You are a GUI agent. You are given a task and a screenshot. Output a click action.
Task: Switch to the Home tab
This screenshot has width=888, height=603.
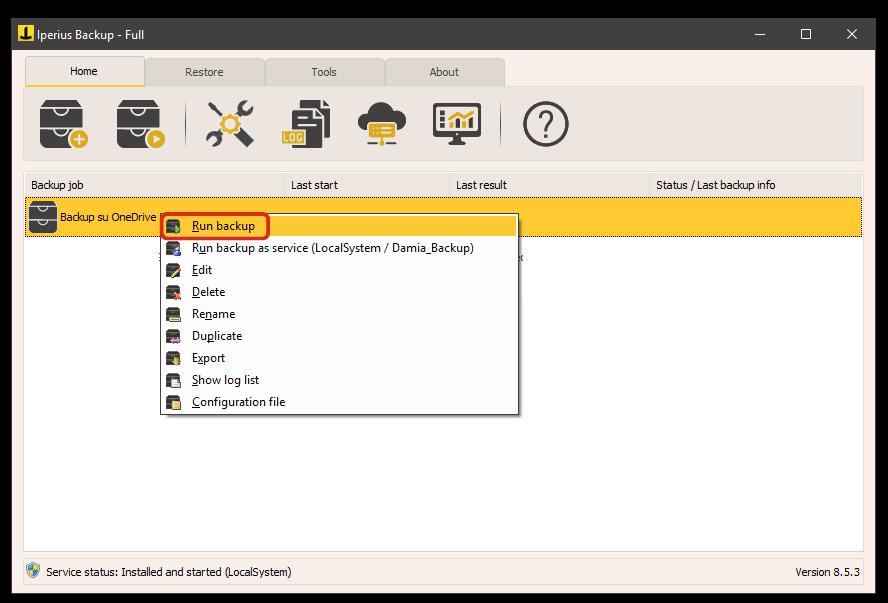84,71
